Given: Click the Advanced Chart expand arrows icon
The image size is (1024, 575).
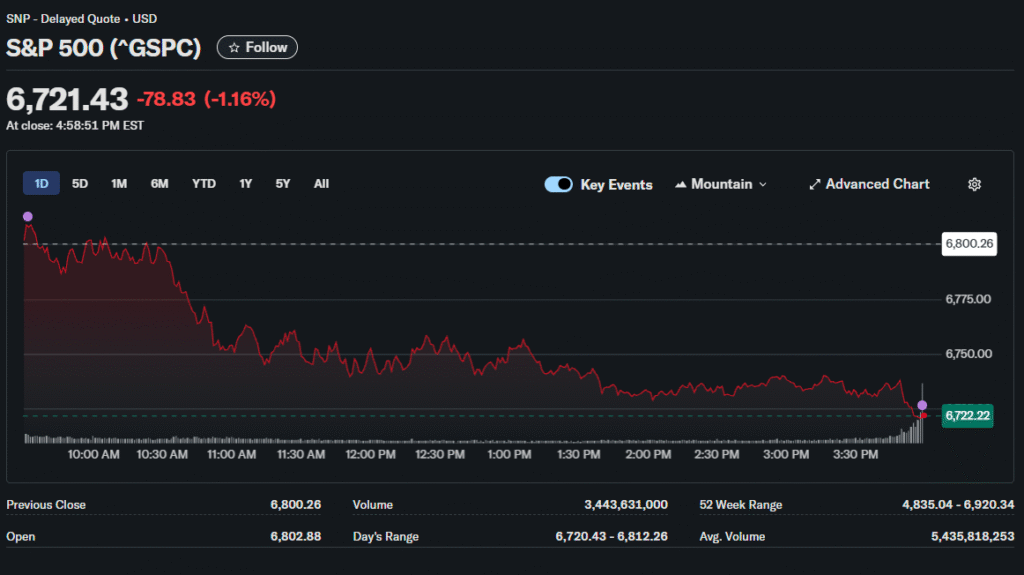Looking at the screenshot, I should pyautogui.click(x=814, y=184).
